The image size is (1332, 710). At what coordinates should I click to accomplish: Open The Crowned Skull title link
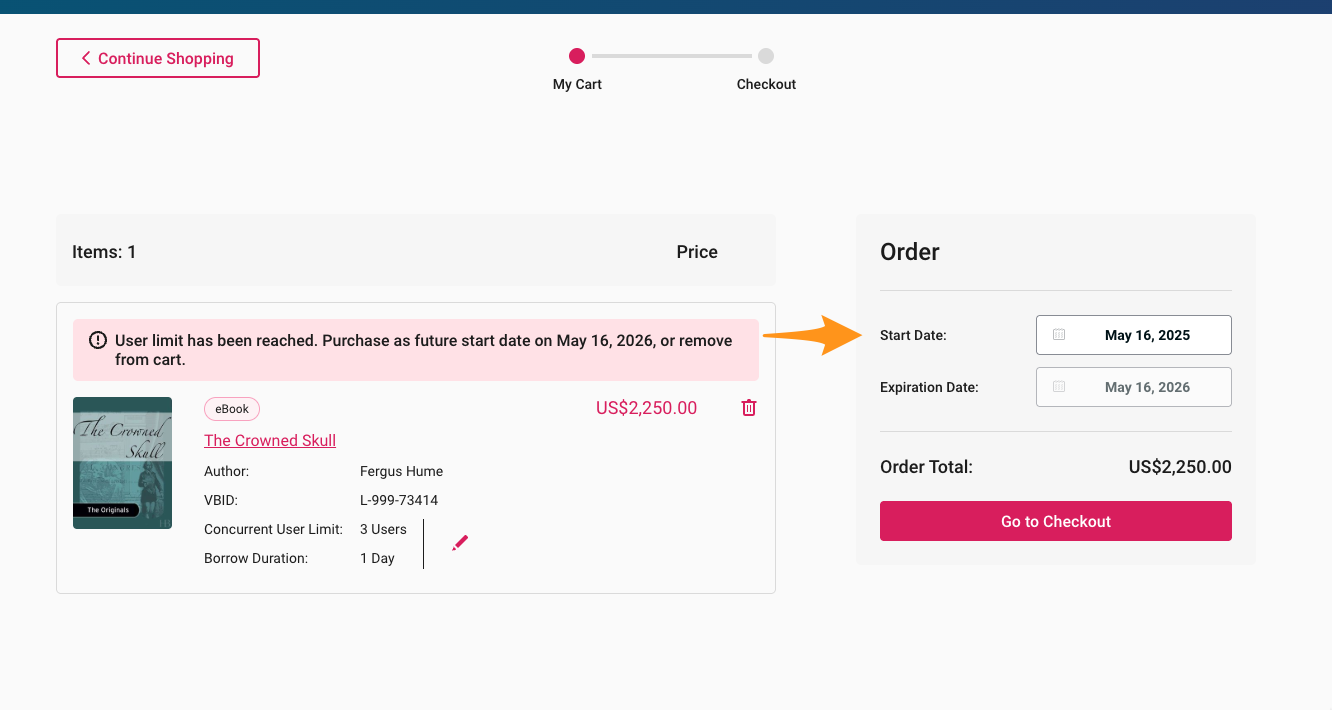[x=270, y=440]
